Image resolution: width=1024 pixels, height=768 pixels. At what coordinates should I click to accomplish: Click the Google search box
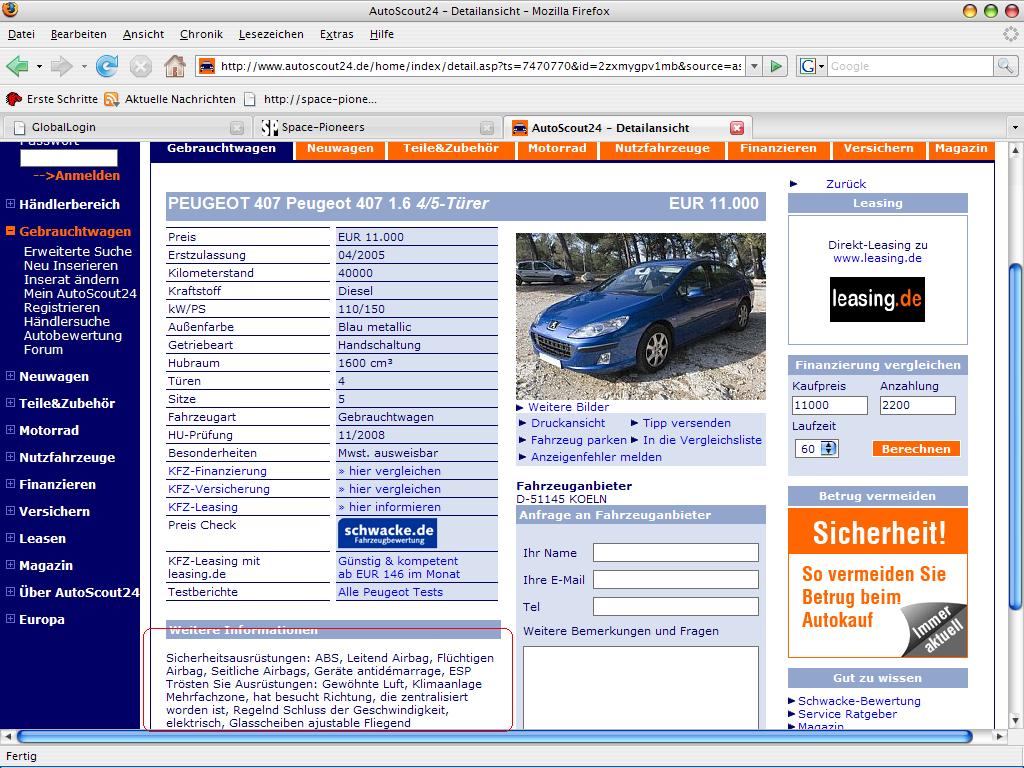(910, 66)
